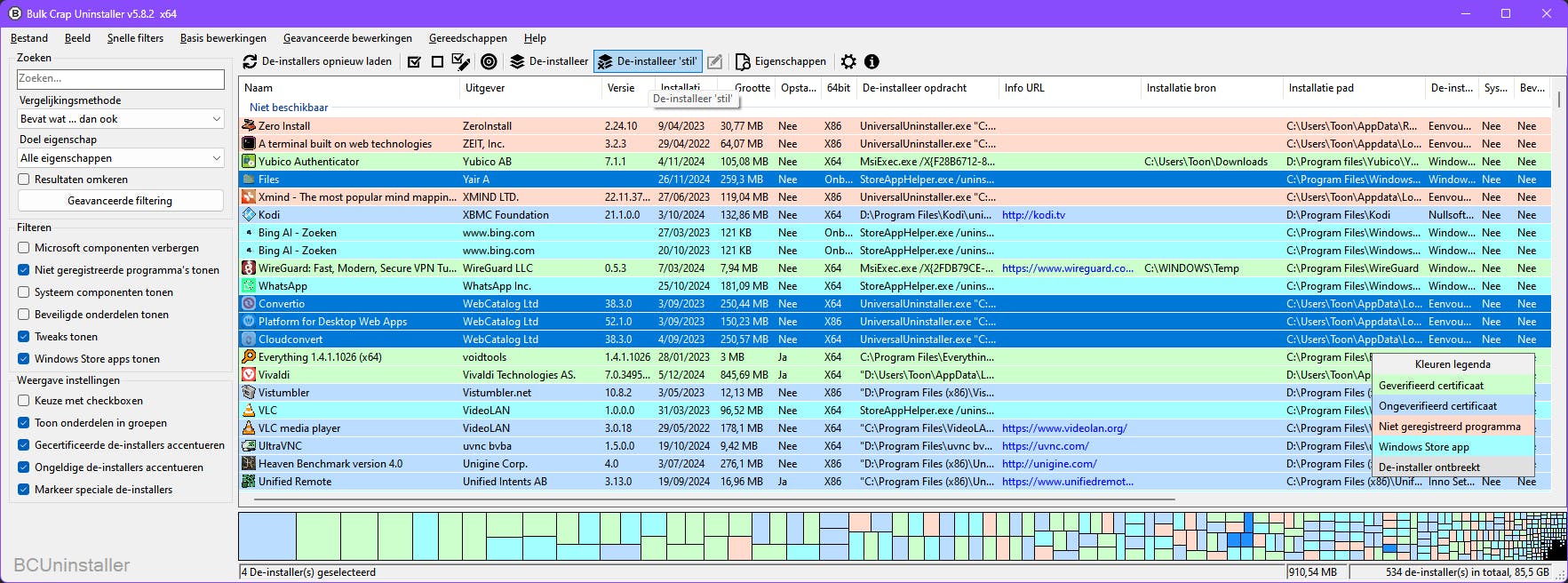The image size is (1568, 583).
Task: Click the target icon in the toolbar
Action: tap(489, 61)
